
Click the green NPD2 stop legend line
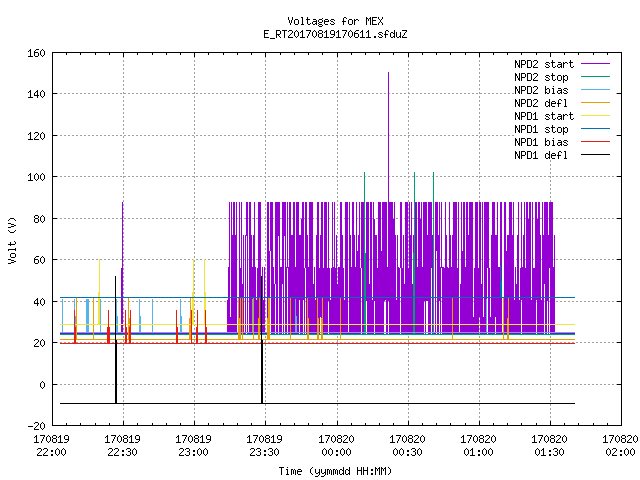coord(595,77)
